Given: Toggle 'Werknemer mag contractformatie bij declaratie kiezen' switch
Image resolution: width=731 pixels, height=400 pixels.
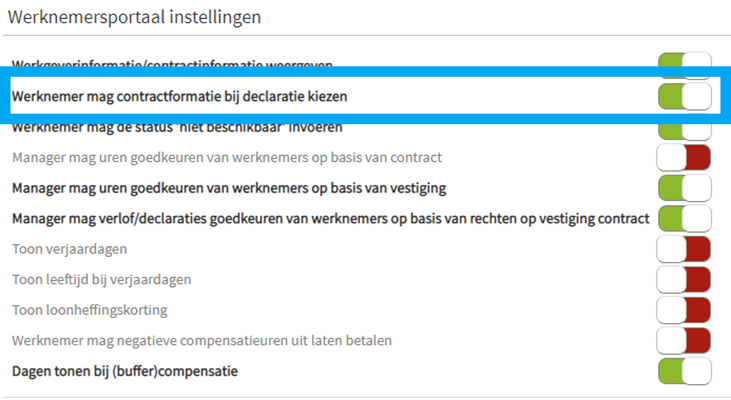Looking at the screenshot, I should pyautogui.click(x=684, y=97).
